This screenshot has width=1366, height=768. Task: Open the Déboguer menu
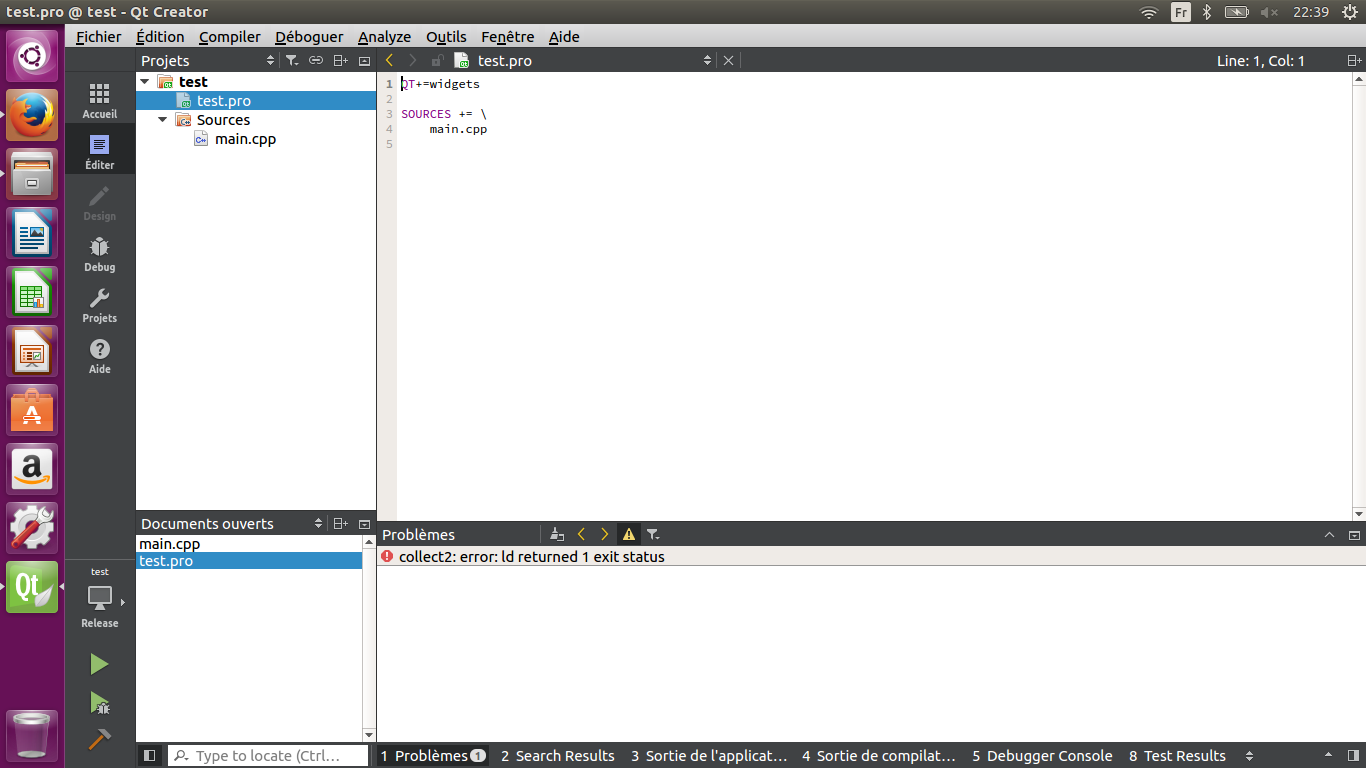pos(309,37)
